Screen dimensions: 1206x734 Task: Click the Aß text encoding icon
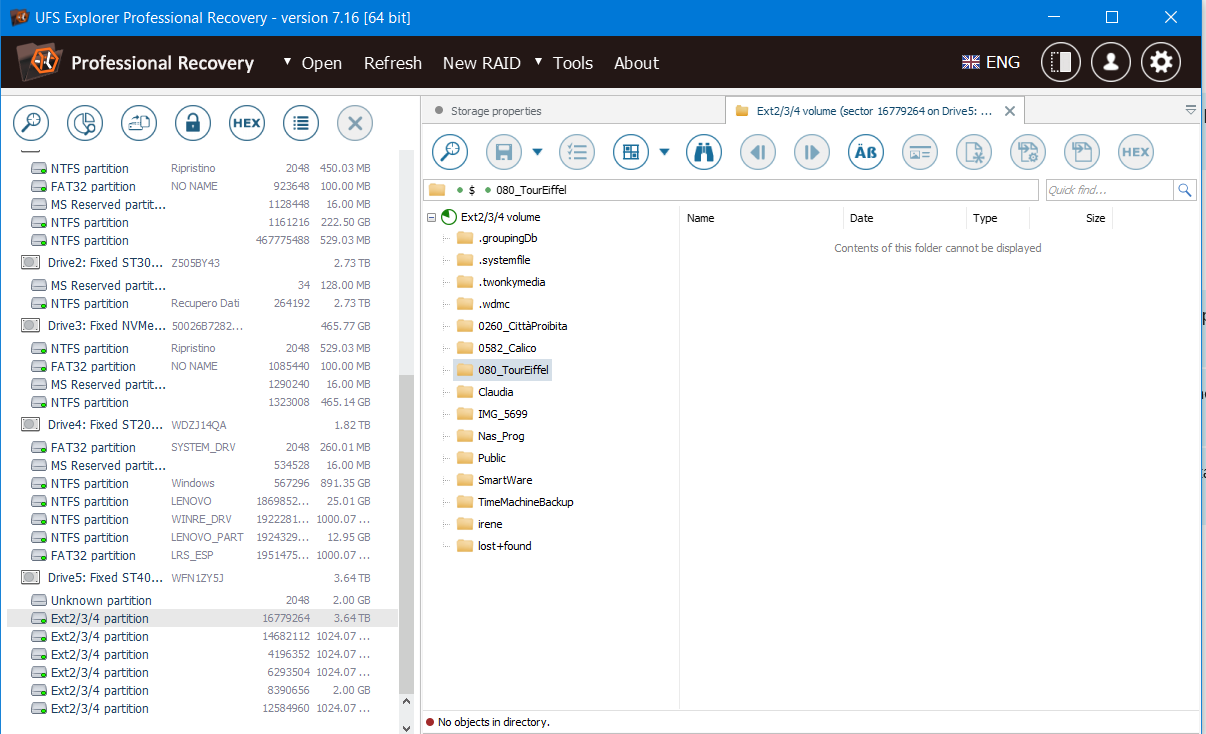[866, 152]
